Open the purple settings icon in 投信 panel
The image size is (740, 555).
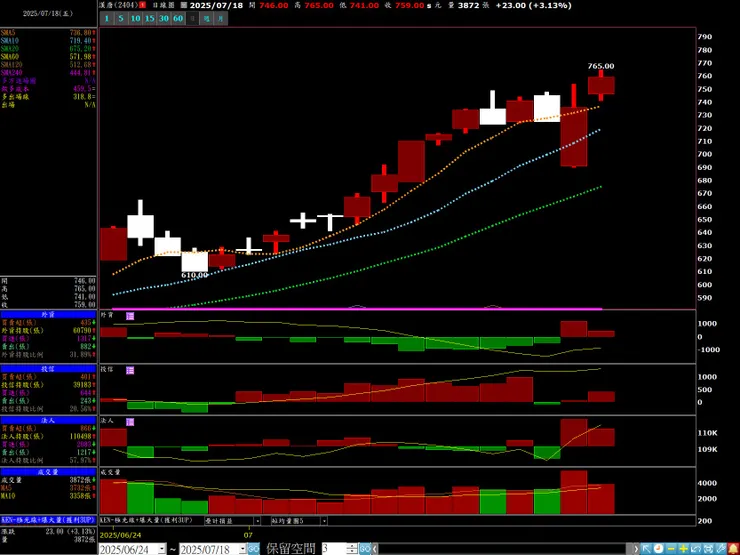pyautogui.click(x=130, y=370)
